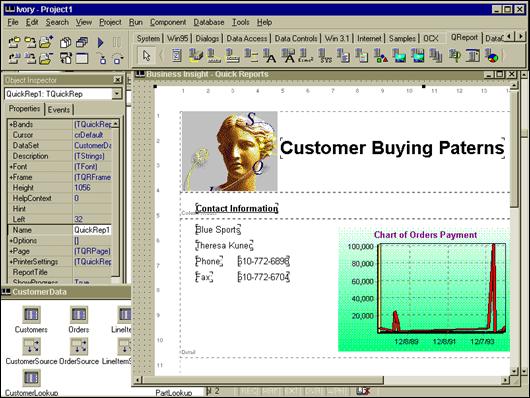The image size is (530, 398).
Task: Select the arrow pointer tool in component palette
Action: point(146,55)
